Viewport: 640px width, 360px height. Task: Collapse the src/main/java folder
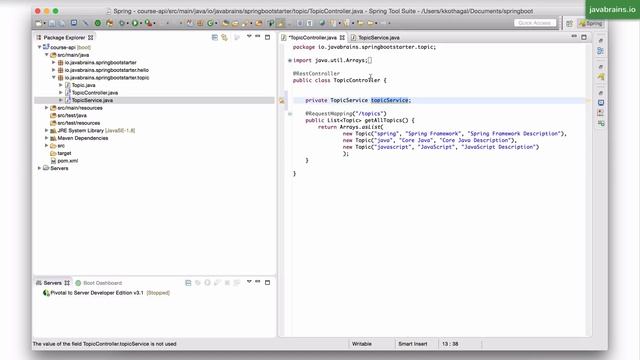click(x=47, y=54)
